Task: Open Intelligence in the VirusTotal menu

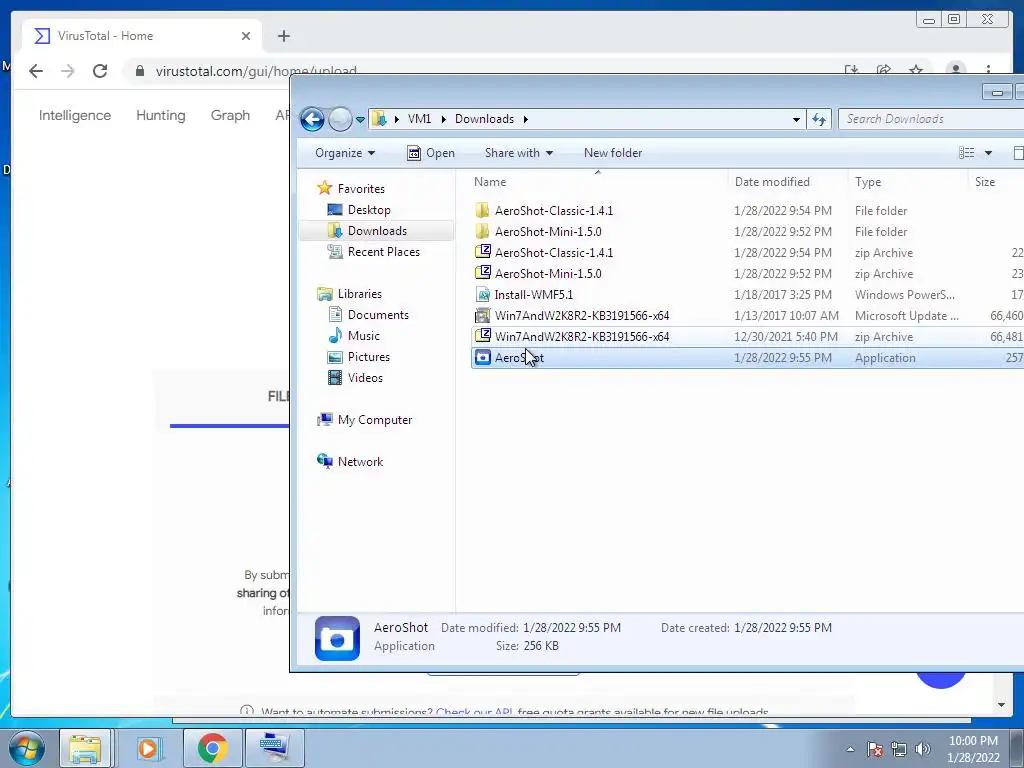Action: pos(74,115)
